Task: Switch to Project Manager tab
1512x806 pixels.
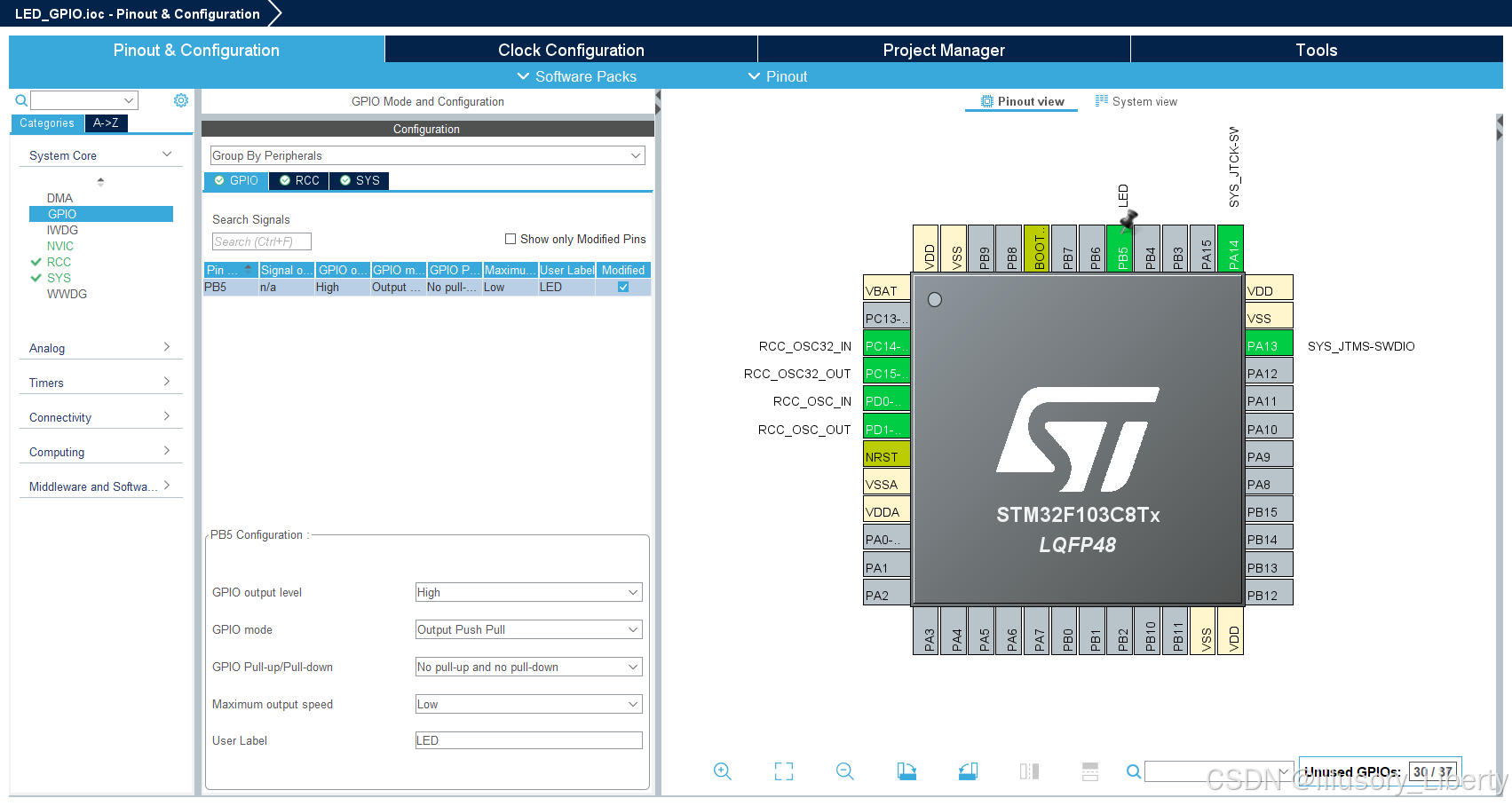Action: (944, 50)
